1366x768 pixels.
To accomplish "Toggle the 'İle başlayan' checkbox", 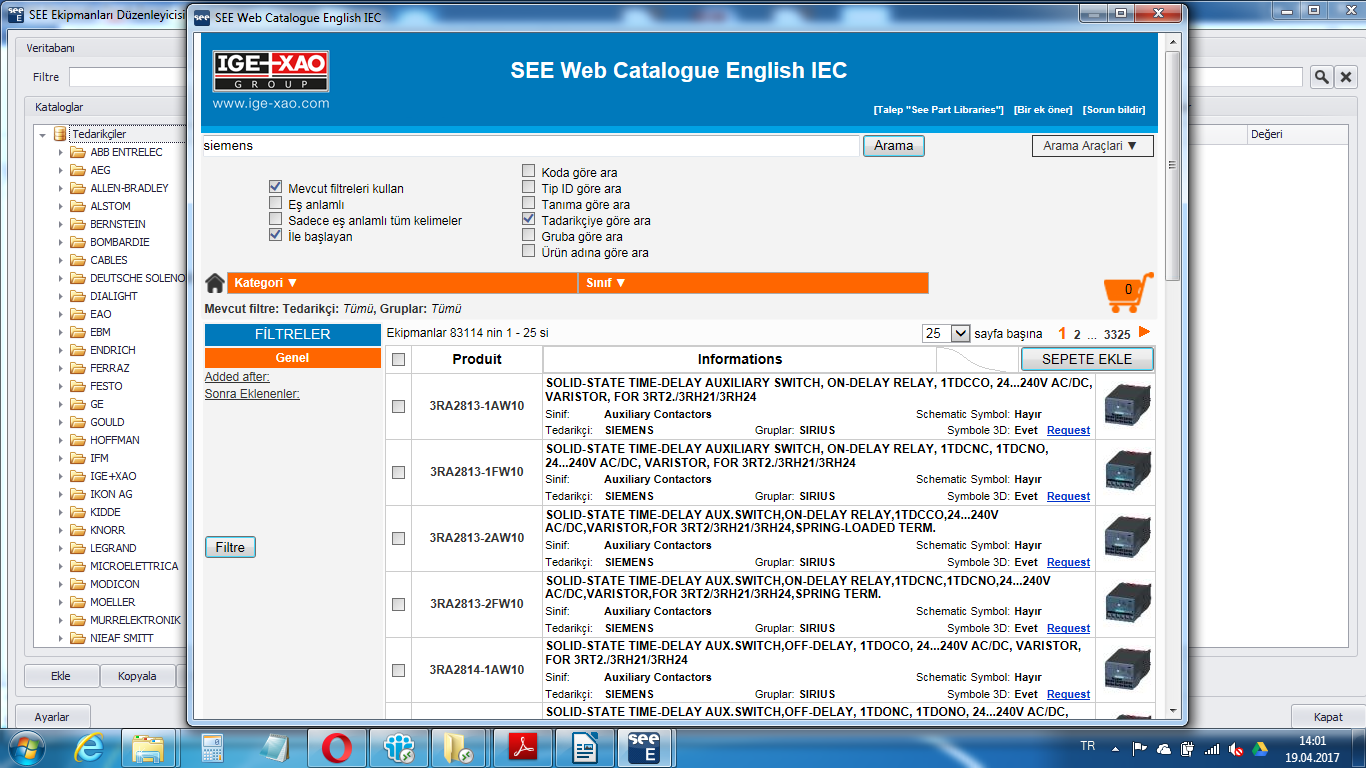I will [x=275, y=236].
